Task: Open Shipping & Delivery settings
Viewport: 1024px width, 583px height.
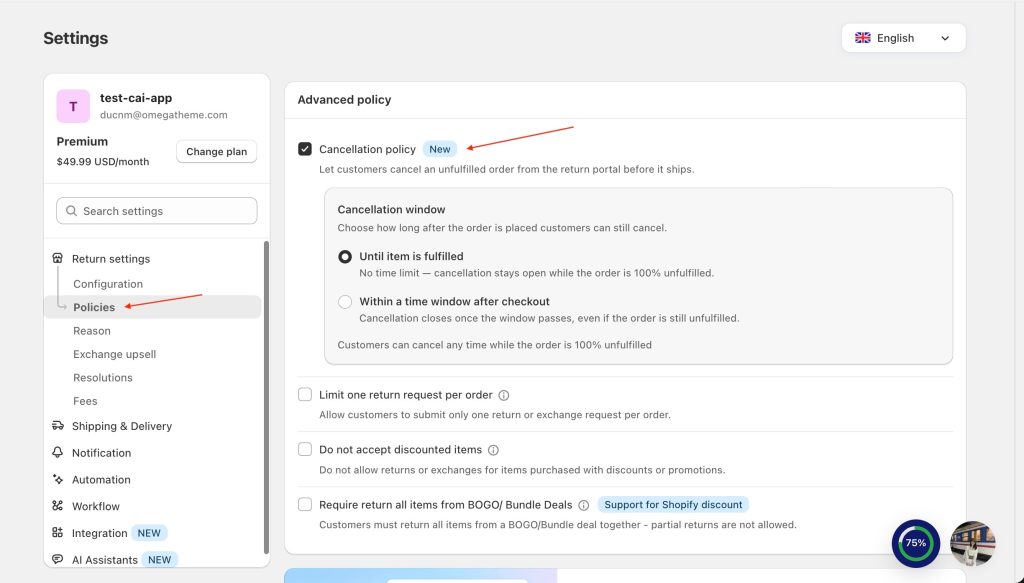Action: click(x=122, y=426)
